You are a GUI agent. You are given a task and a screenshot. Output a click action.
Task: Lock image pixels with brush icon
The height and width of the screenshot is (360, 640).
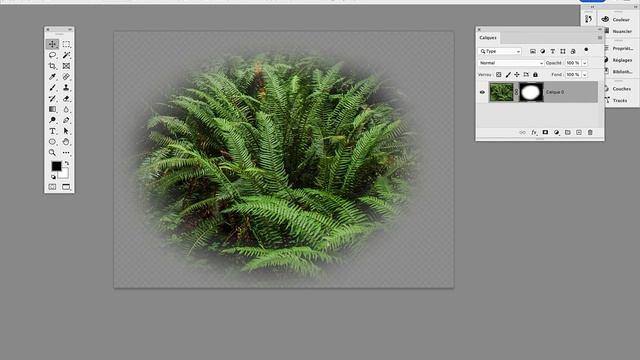click(508, 75)
